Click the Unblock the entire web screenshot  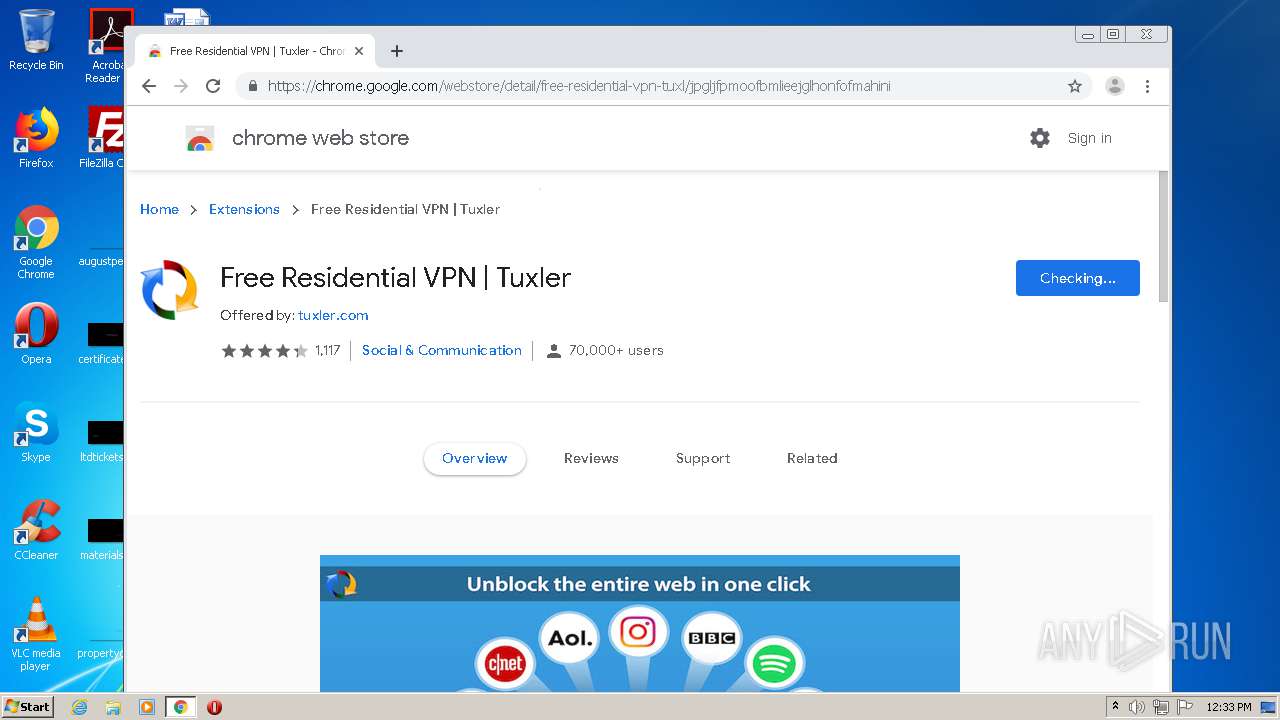pos(640,624)
